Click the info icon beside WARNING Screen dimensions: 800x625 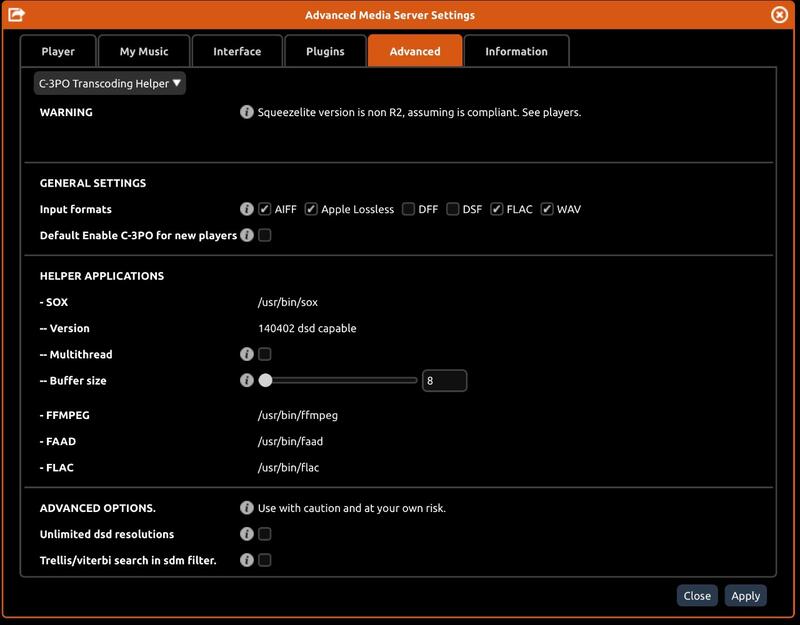247,113
